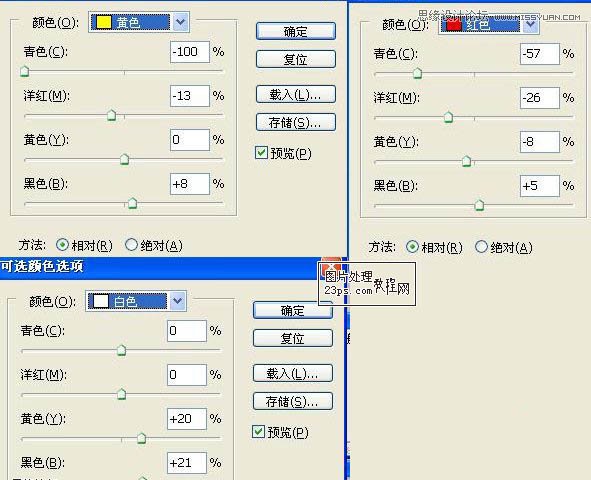591x480 pixels.
Task: Click 存储(S)... in the white dialog
Action: tap(292, 401)
